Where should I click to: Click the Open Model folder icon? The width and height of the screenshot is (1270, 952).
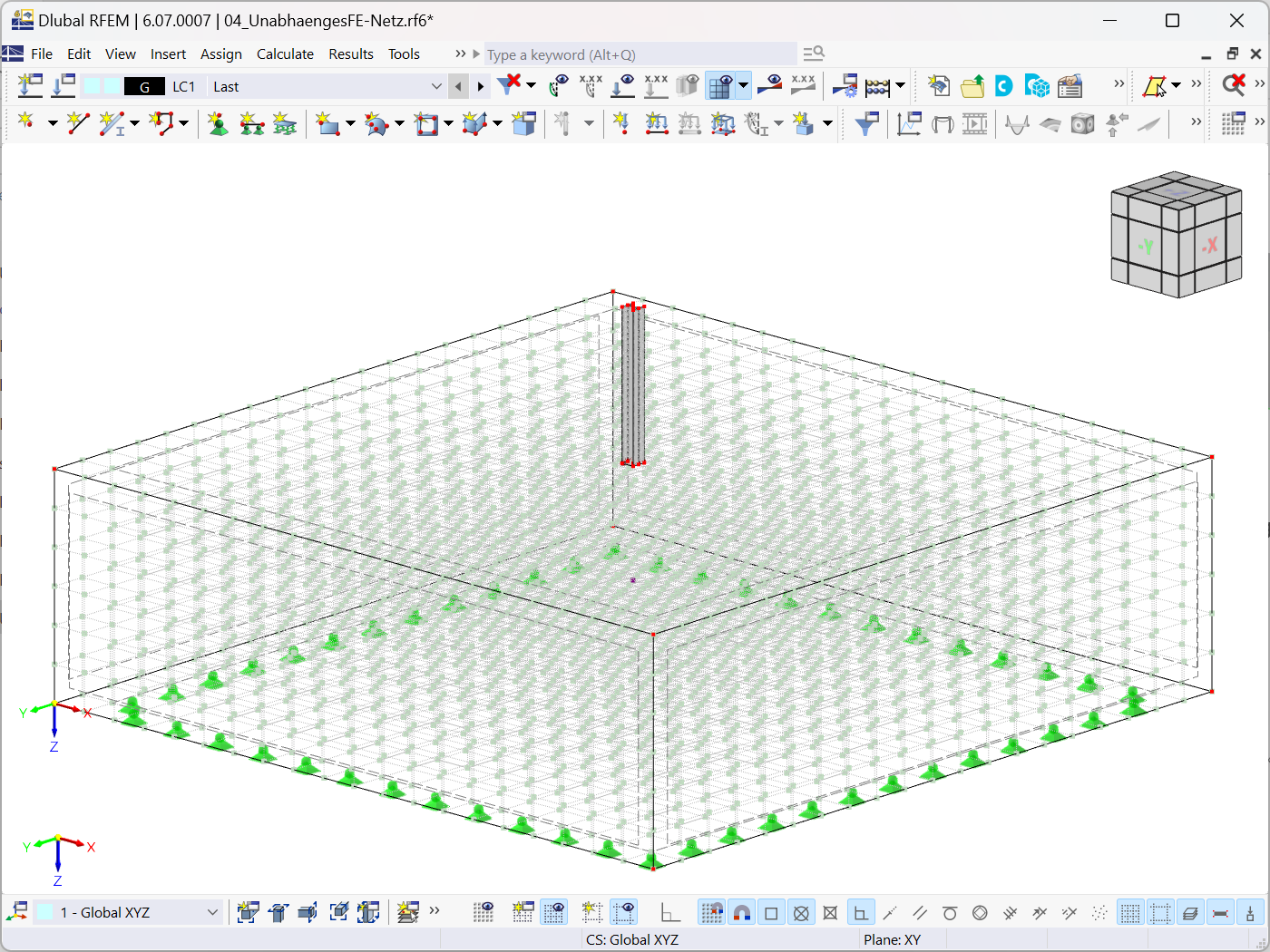click(972, 85)
